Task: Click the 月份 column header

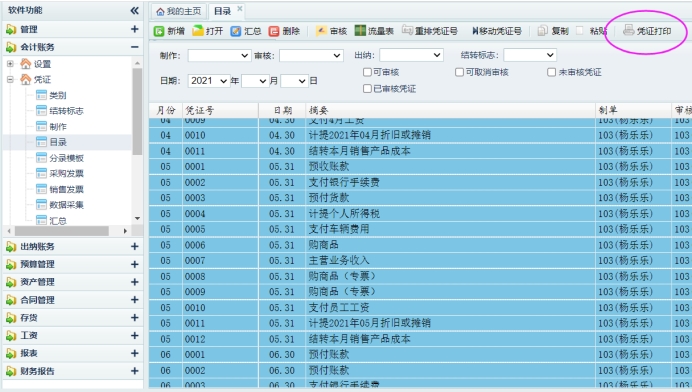Action: [165, 110]
